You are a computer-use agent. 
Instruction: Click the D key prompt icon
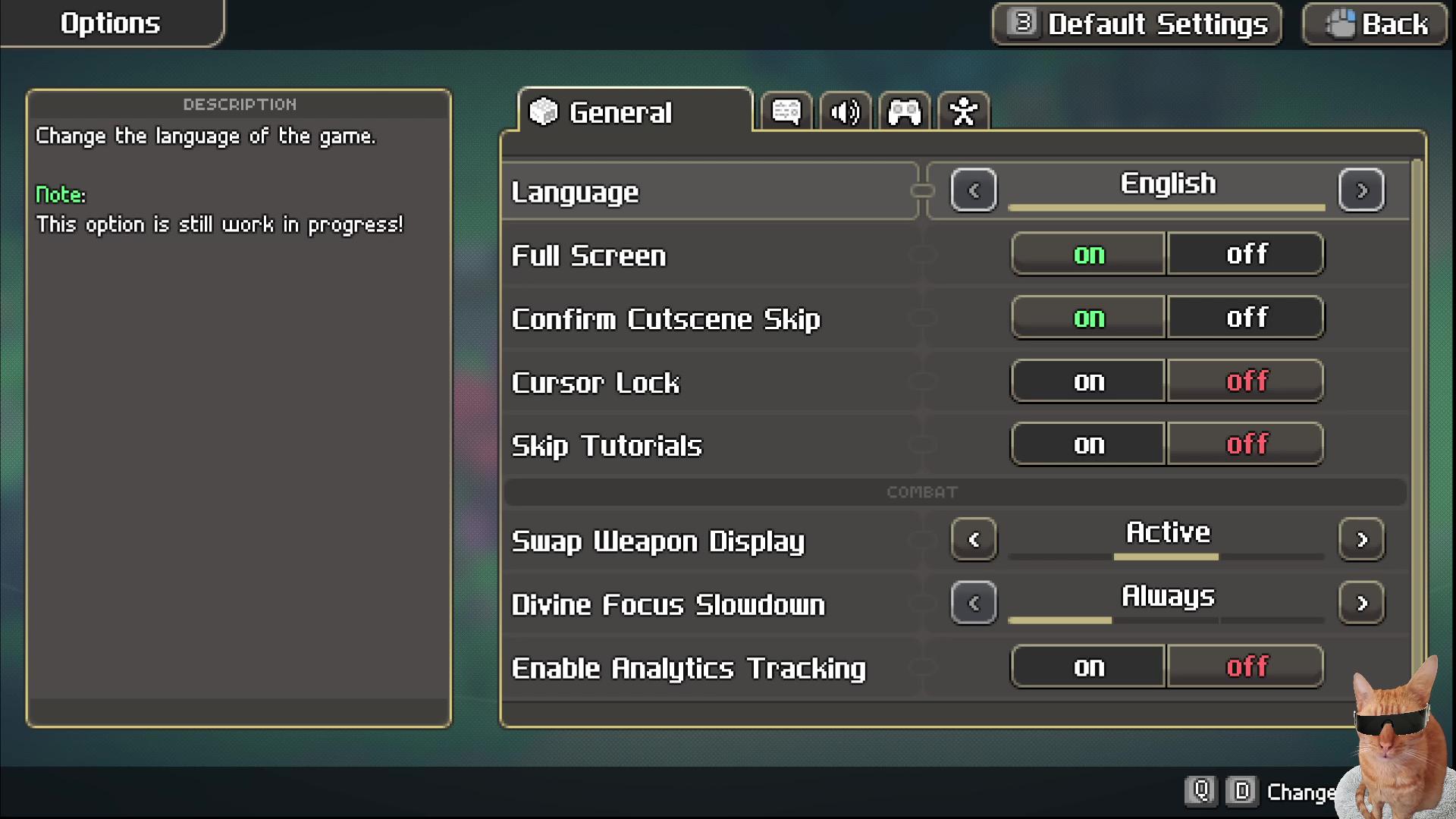click(1241, 791)
